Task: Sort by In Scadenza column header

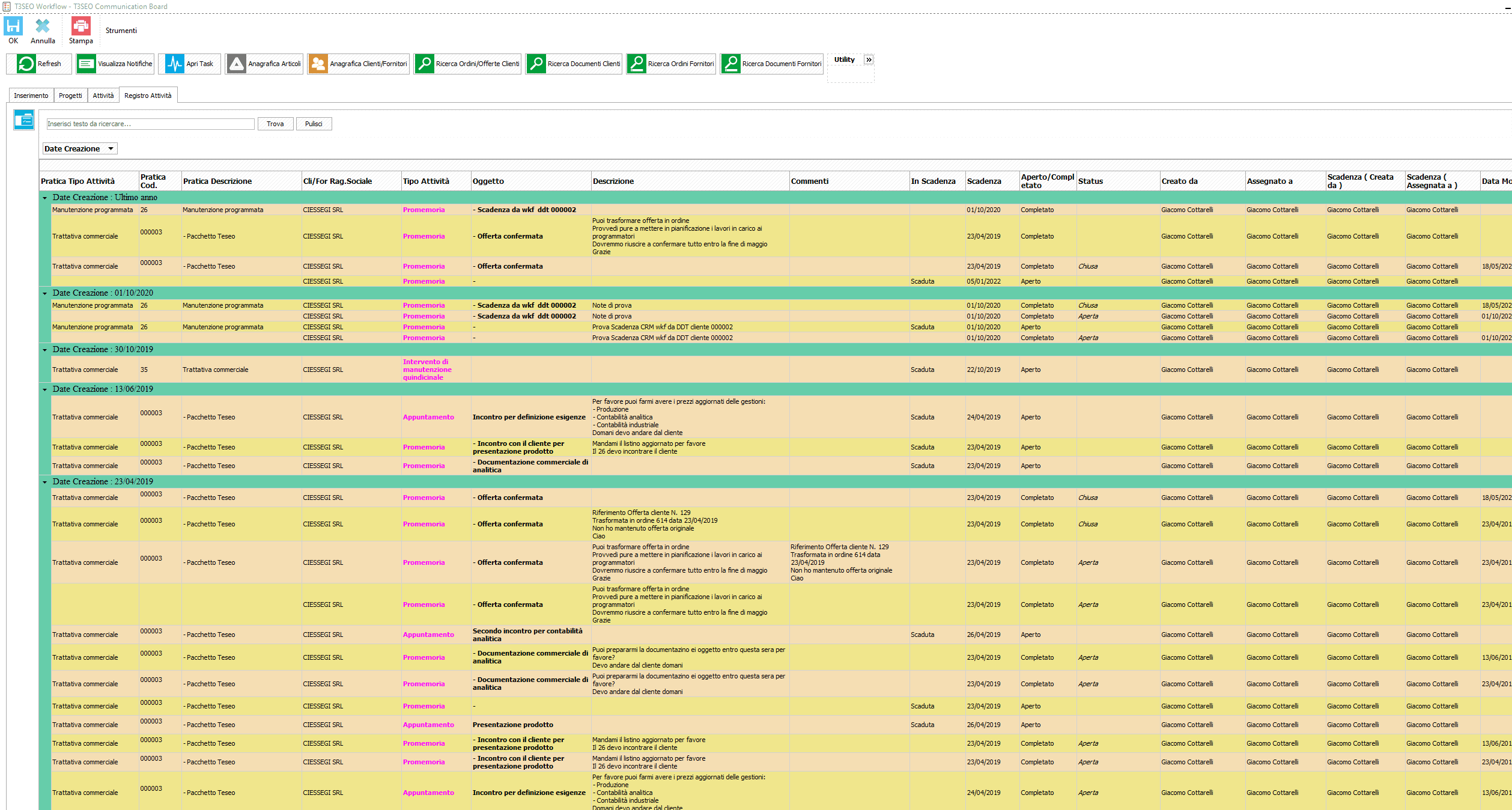Action: point(937,181)
